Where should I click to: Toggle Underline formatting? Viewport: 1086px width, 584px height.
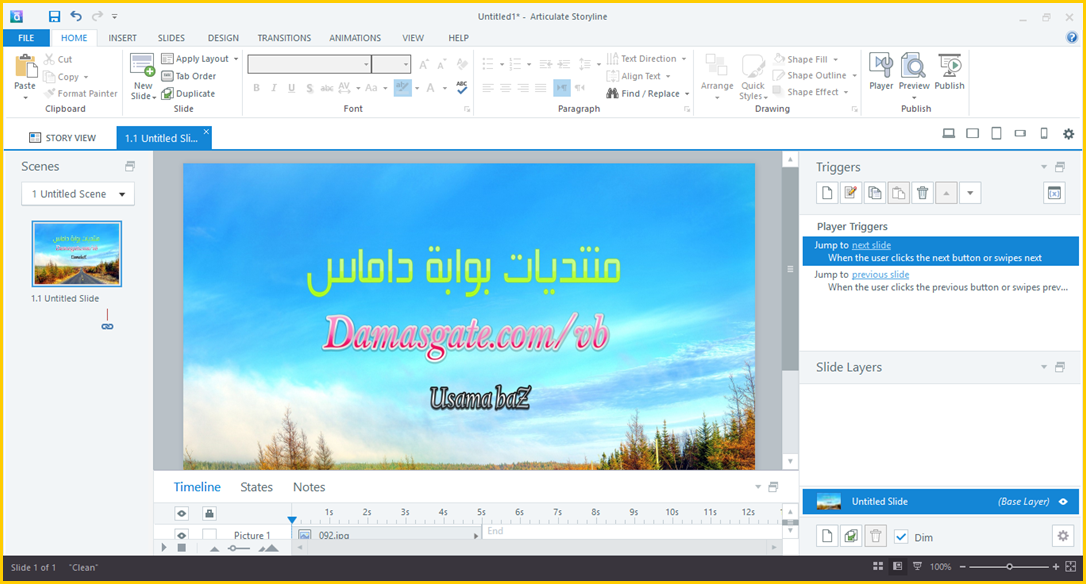(x=292, y=88)
